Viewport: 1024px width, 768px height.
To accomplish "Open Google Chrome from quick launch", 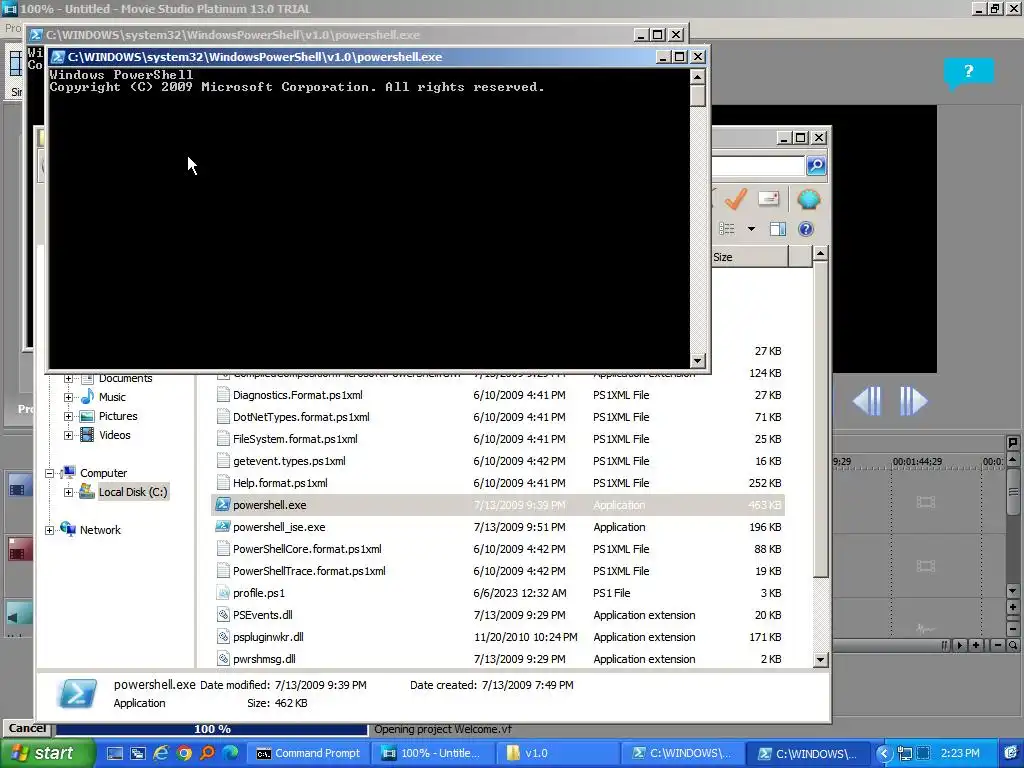I will click(x=184, y=753).
